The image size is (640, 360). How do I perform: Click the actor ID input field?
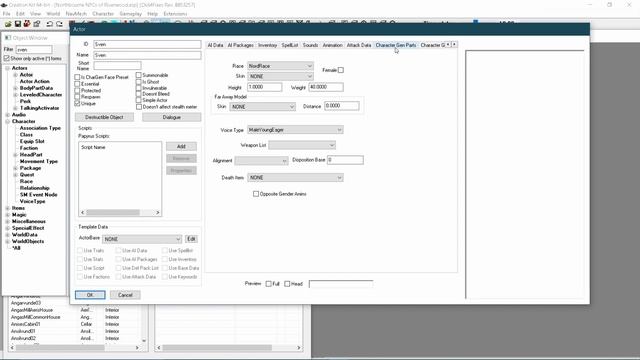pos(147,44)
